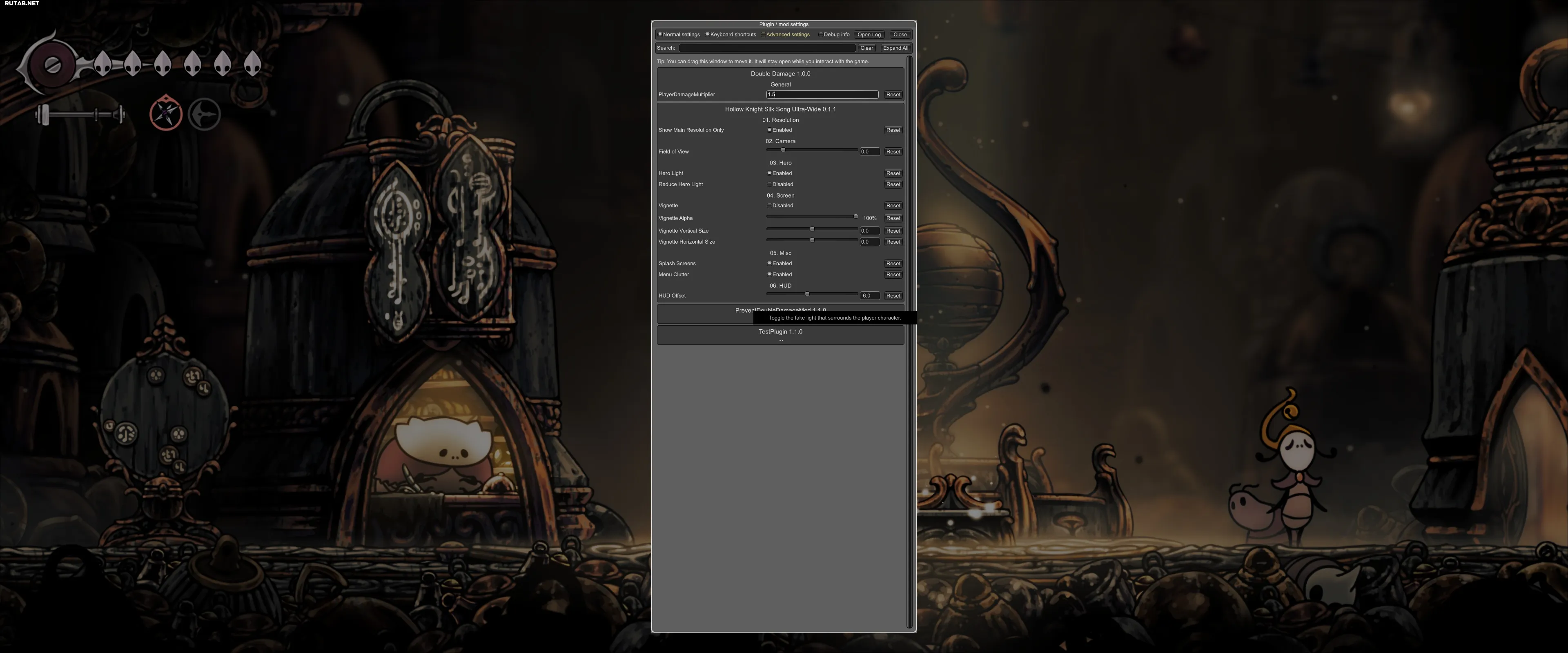Click the last health mask icon

click(253, 63)
